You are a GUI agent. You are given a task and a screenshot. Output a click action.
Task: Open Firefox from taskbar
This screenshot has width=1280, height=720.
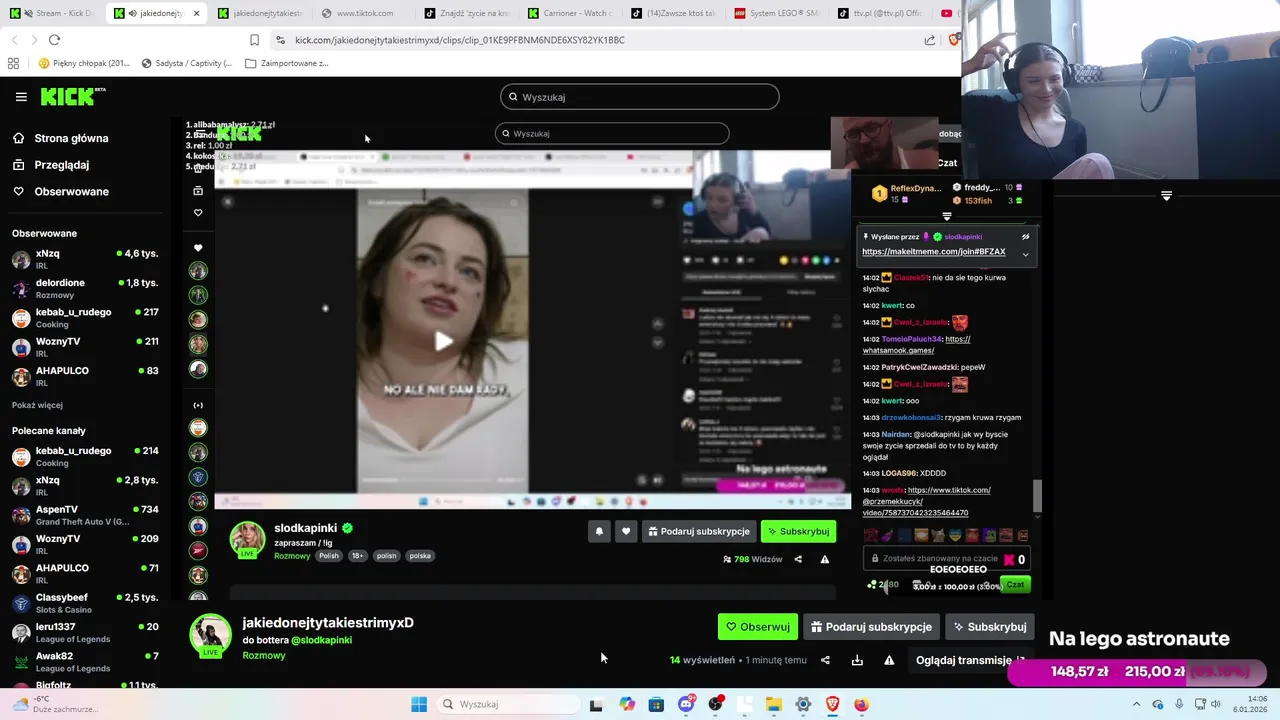click(861, 704)
